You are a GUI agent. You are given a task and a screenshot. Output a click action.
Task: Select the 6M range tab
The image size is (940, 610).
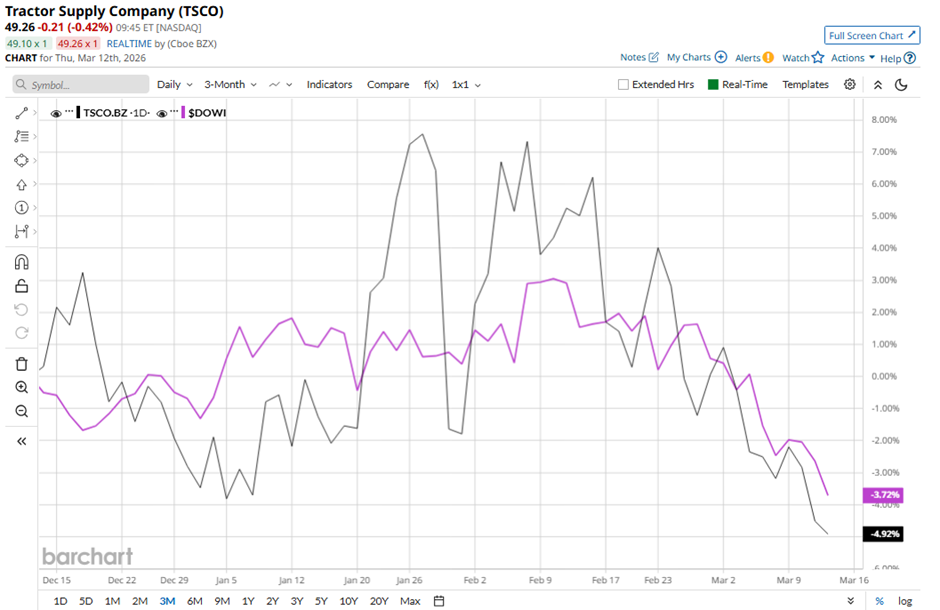click(x=195, y=601)
